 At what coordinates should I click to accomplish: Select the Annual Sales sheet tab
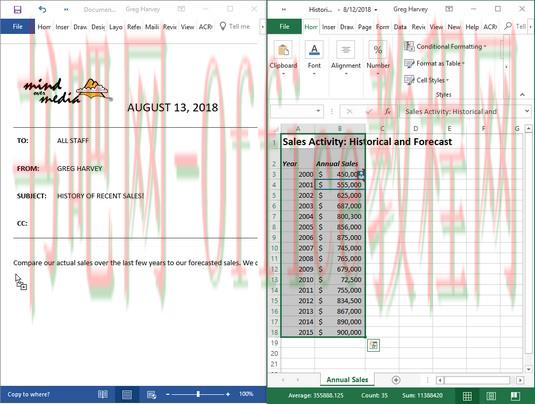(347, 379)
